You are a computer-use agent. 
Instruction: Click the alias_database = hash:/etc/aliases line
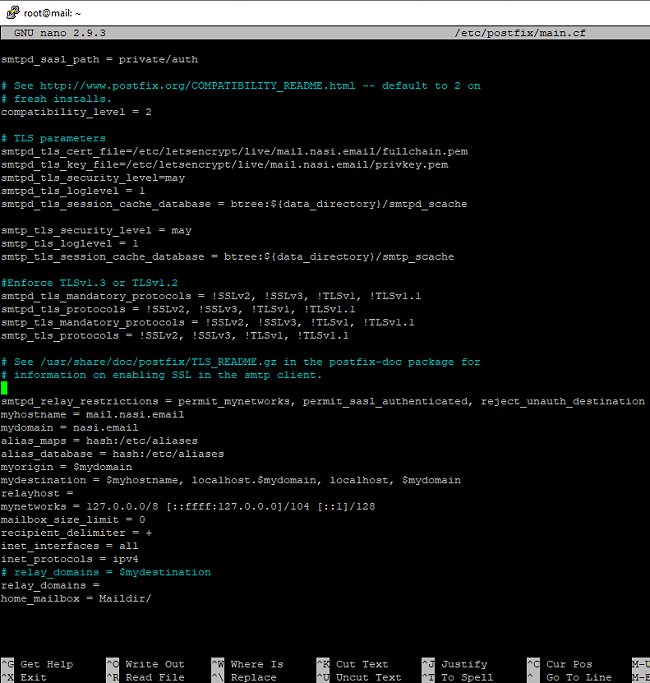point(112,454)
